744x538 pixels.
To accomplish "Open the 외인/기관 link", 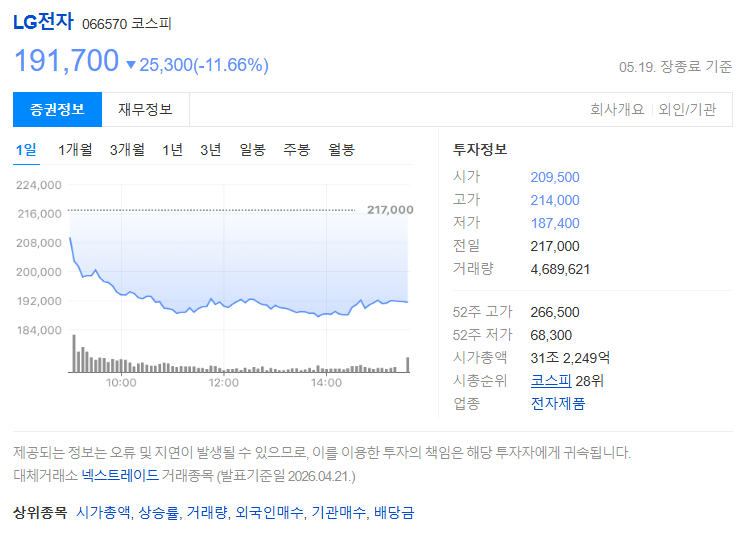I will (687, 110).
